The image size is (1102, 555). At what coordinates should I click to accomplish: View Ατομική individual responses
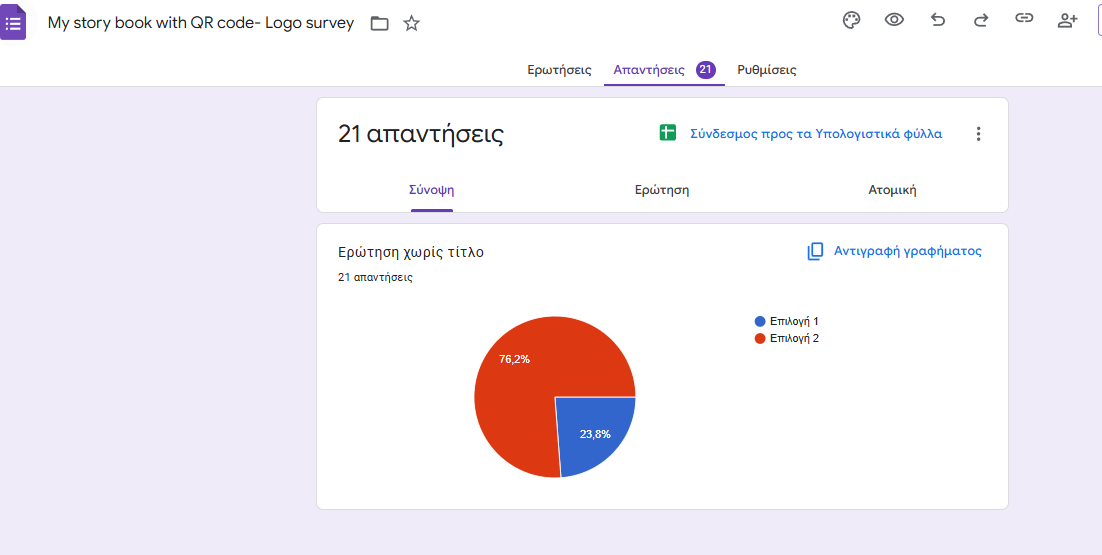[x=892, y=190]
